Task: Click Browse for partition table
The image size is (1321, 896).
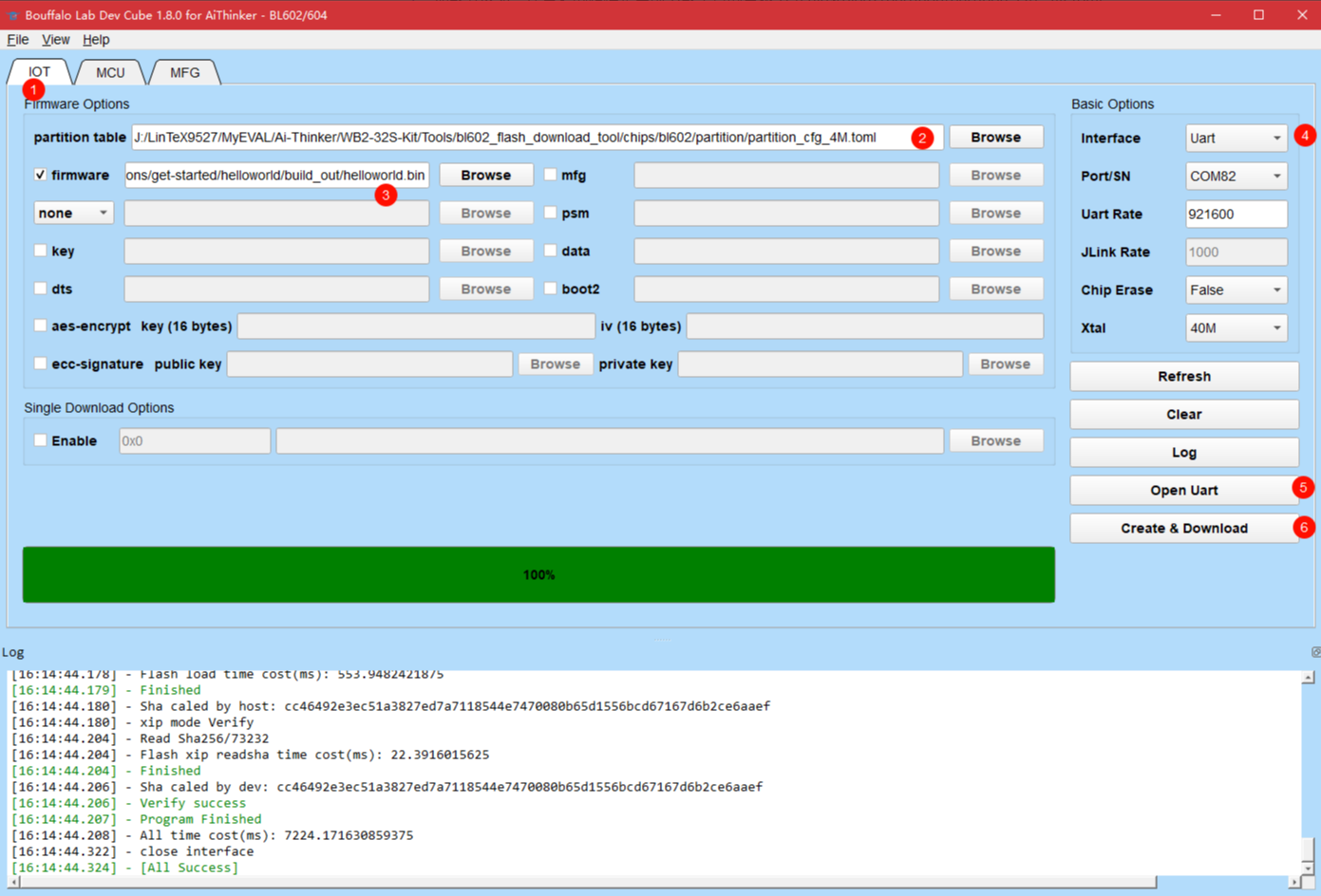Action: [996, 137]
